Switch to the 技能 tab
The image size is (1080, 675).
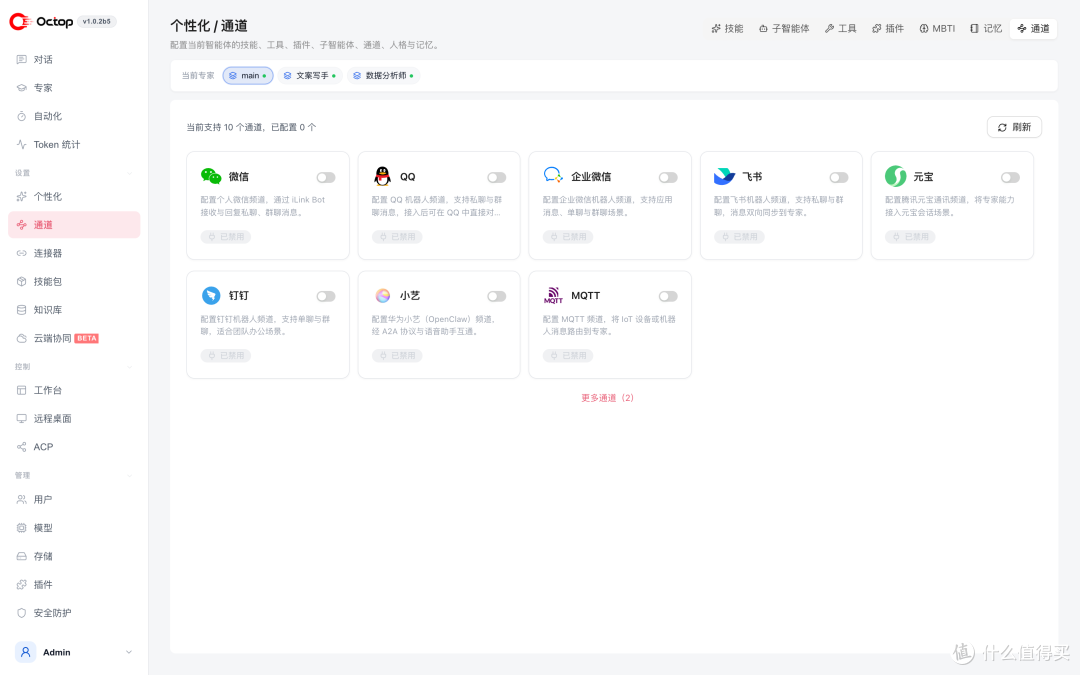[727, 28]
